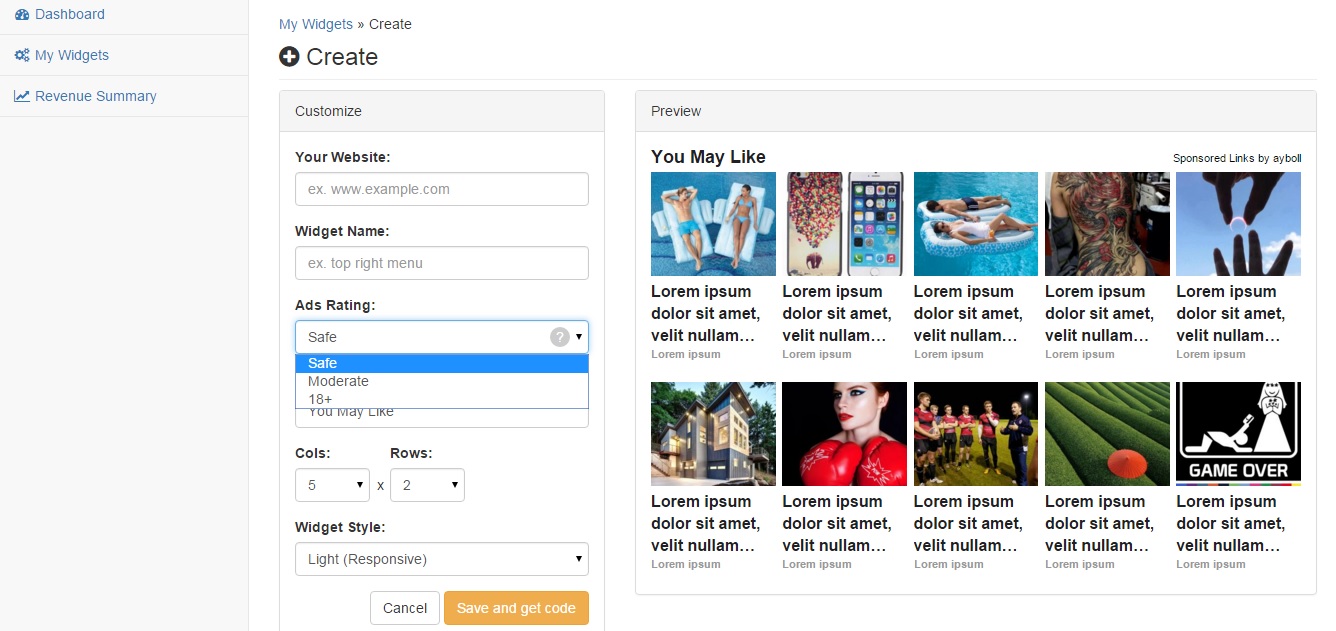1336x631 pixels.
Task: Click the Sponsored Links by ayboll text
Action: click(x=1237, y=158)
